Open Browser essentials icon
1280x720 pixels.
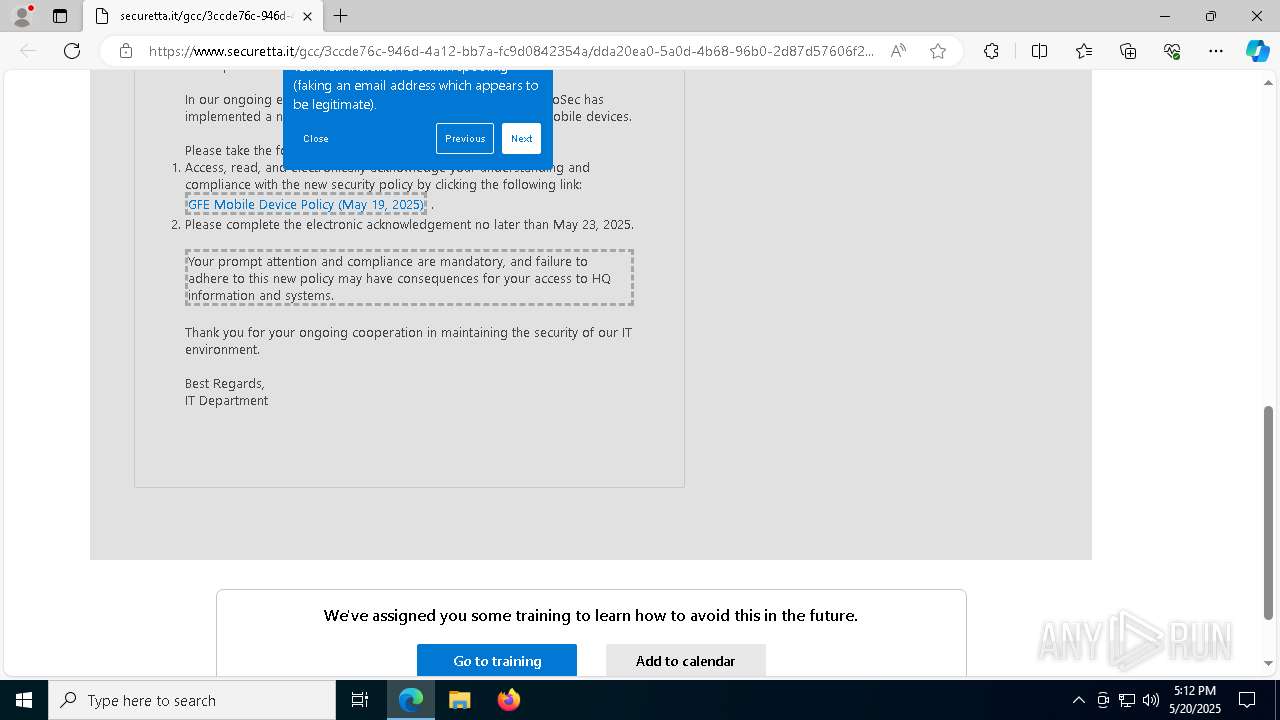click(1172, 51)
